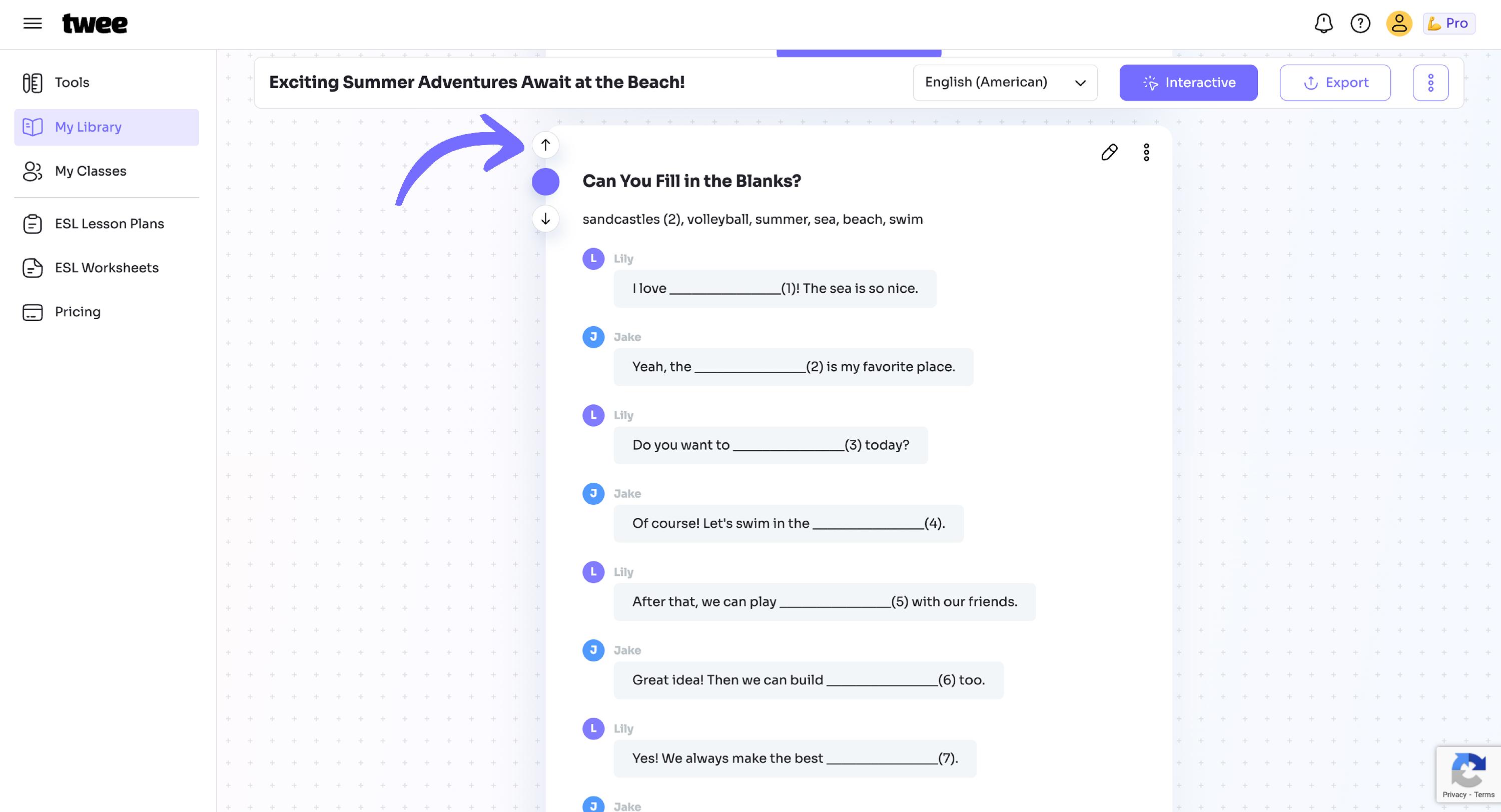Click the purple circle block handle

tap(545, 182)
